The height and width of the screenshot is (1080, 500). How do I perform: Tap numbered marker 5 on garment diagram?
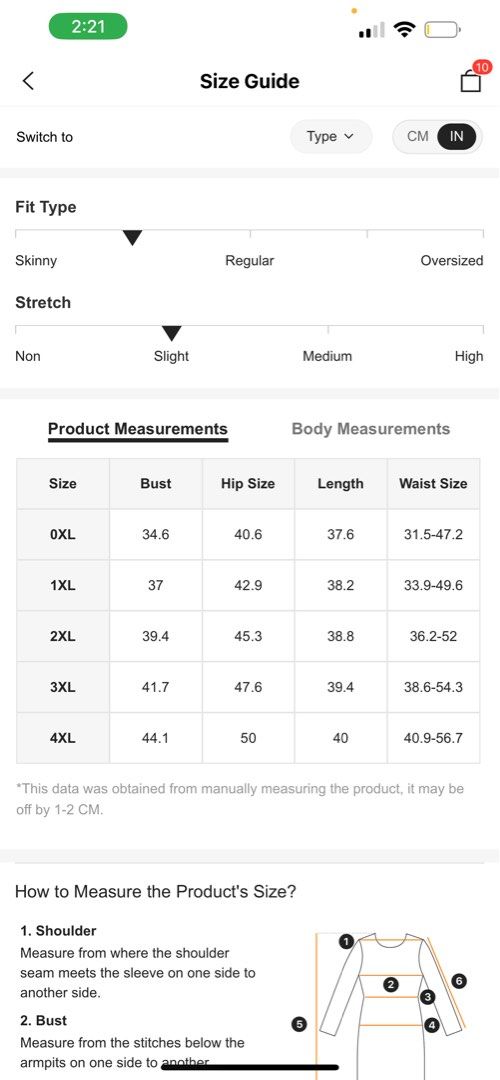[299, 1024]
